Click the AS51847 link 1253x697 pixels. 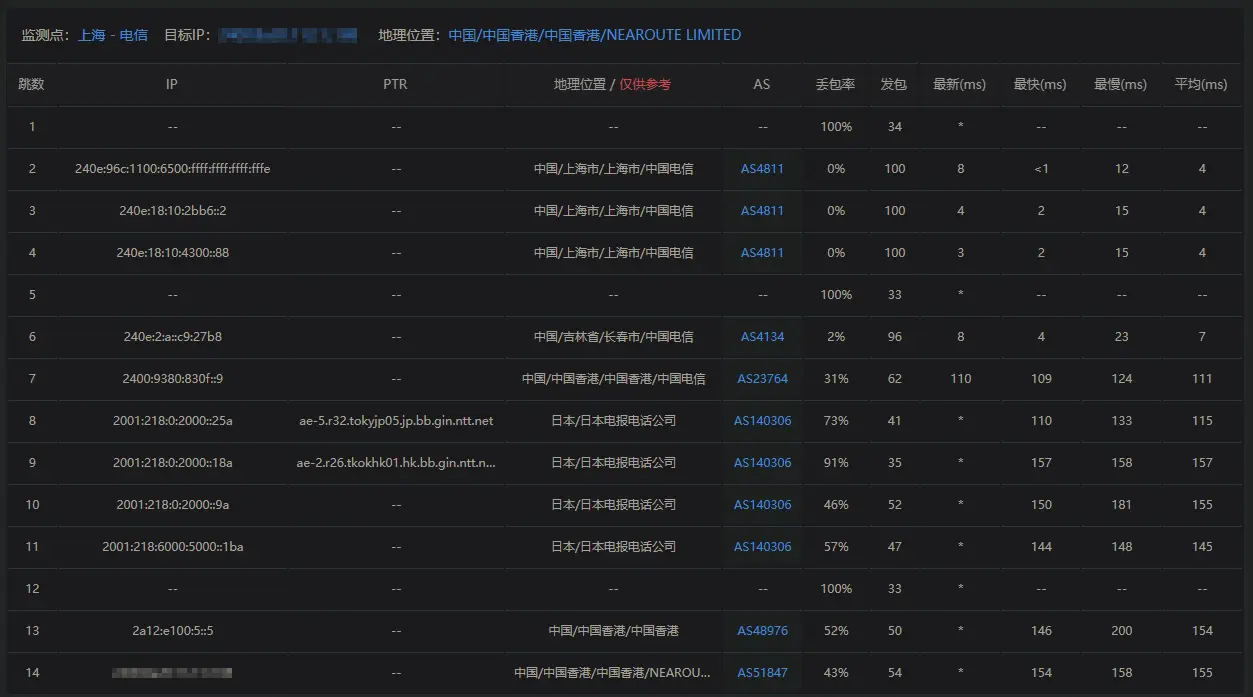[762, 673]
